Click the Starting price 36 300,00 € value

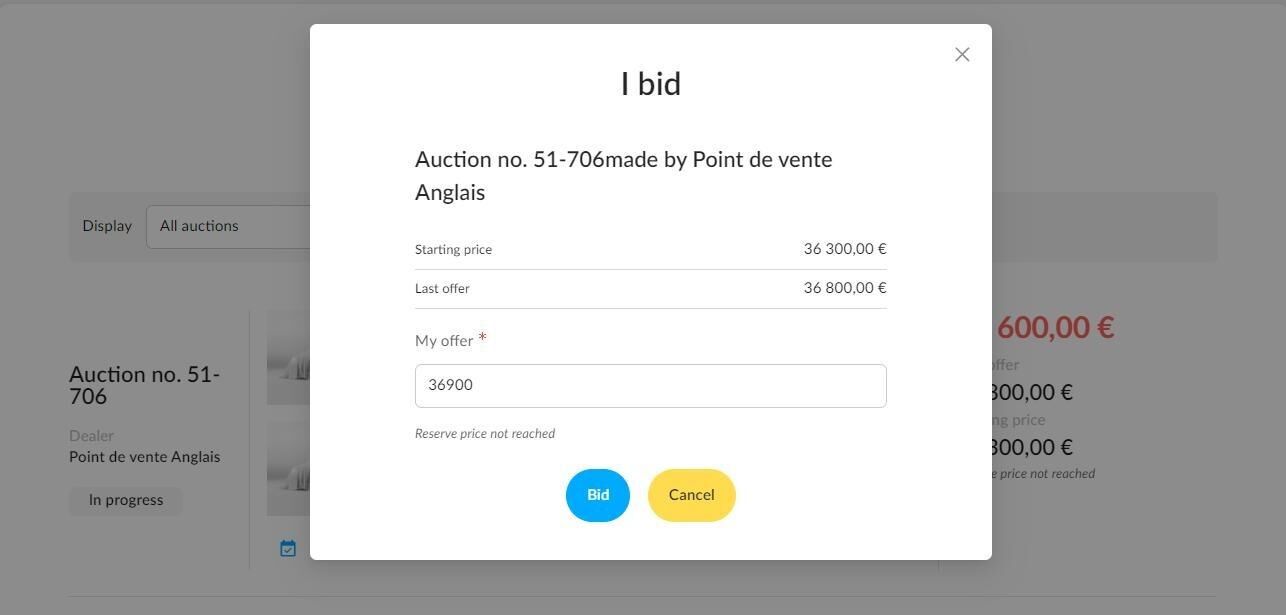click(845, 249)
